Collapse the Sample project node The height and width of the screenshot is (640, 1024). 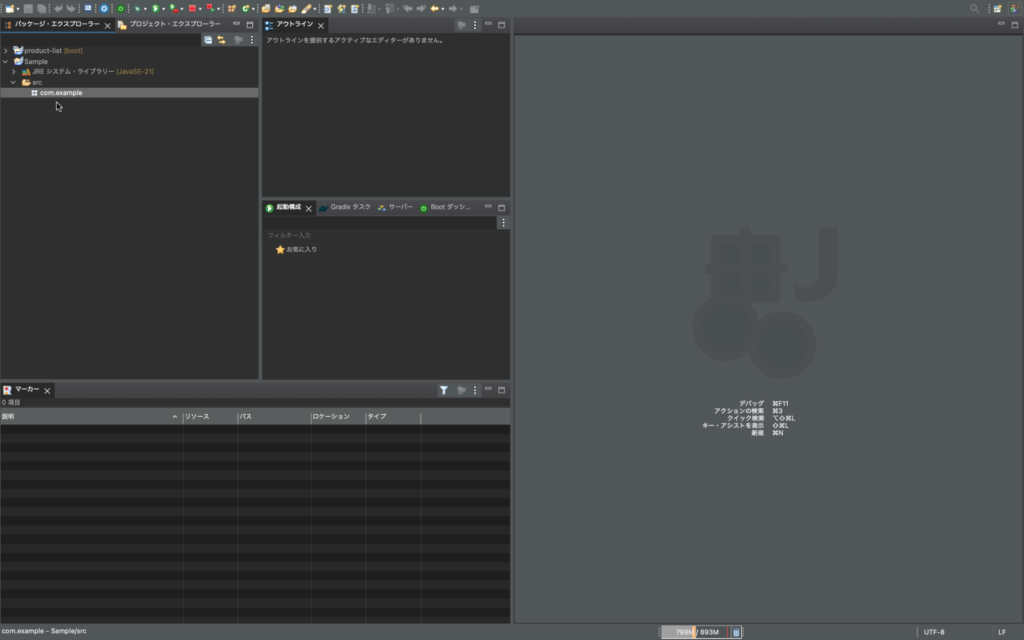point(6,61)
